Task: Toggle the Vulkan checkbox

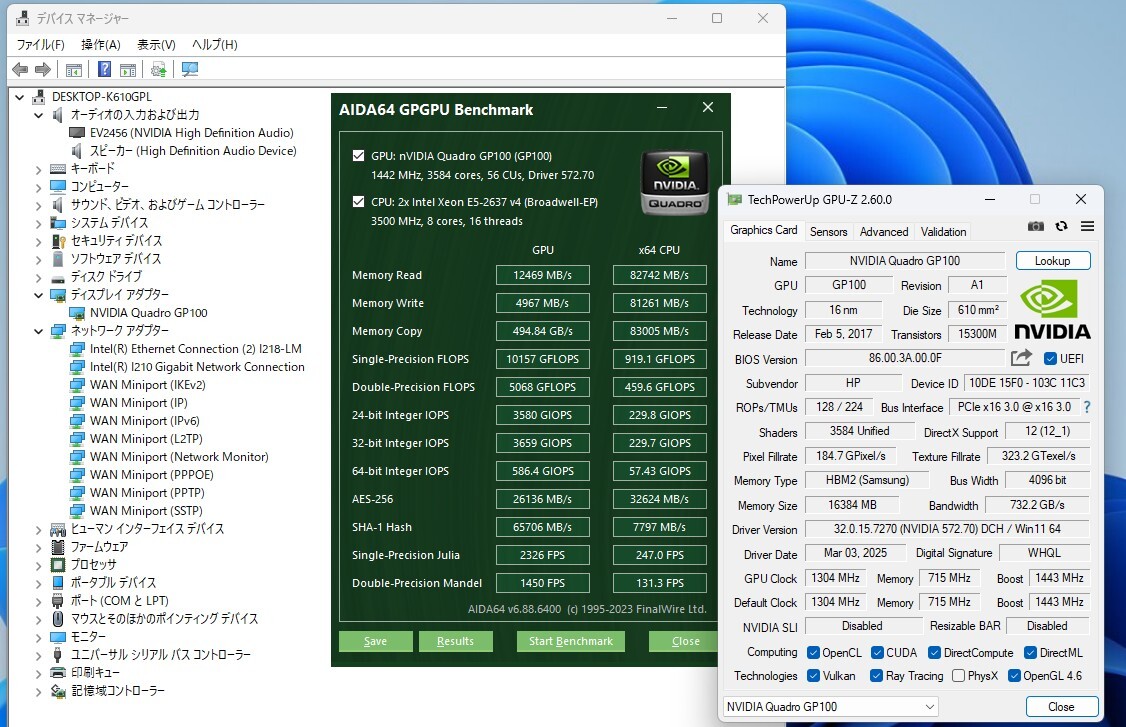Action: 814,675
